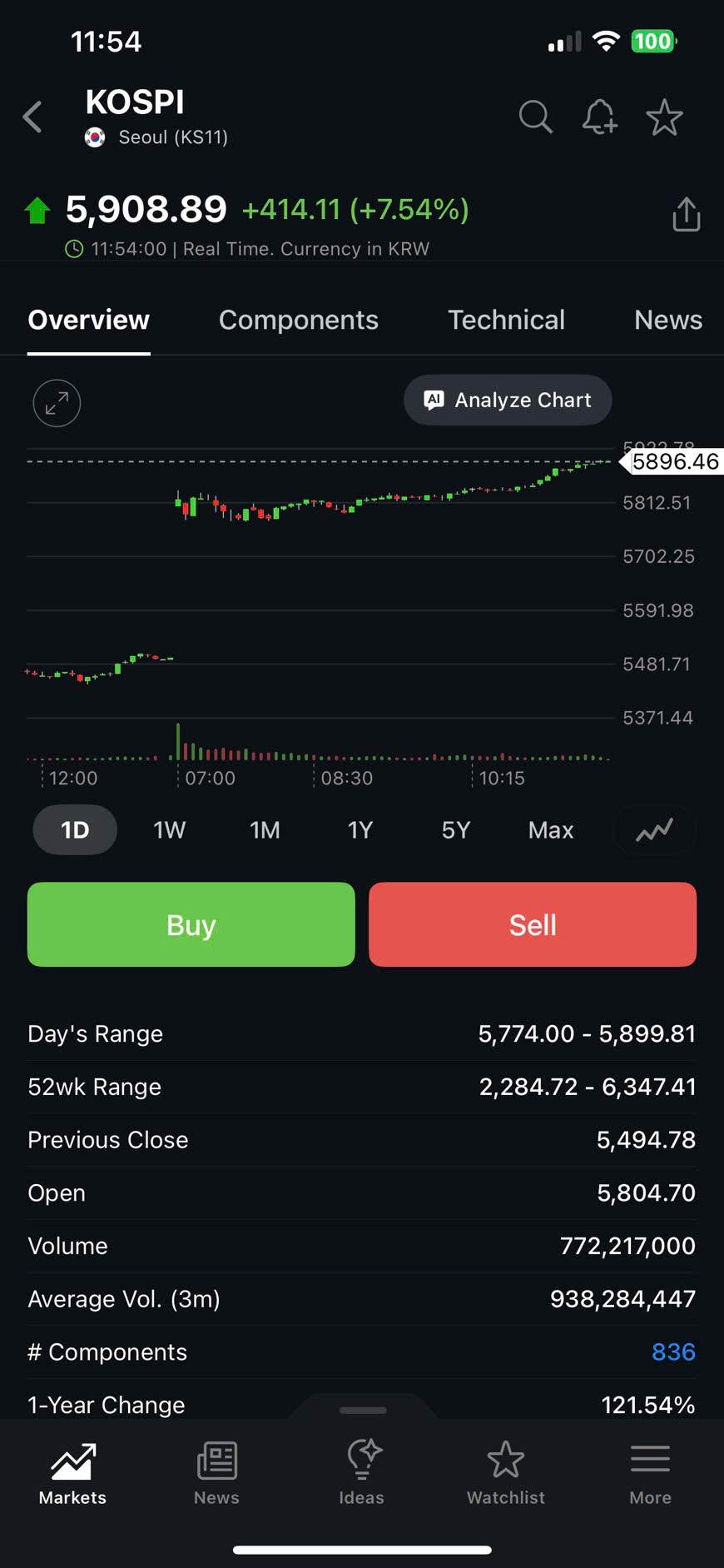Add a price alert via the bell icon
This screenshot has height=1568, width=724.
599,117
